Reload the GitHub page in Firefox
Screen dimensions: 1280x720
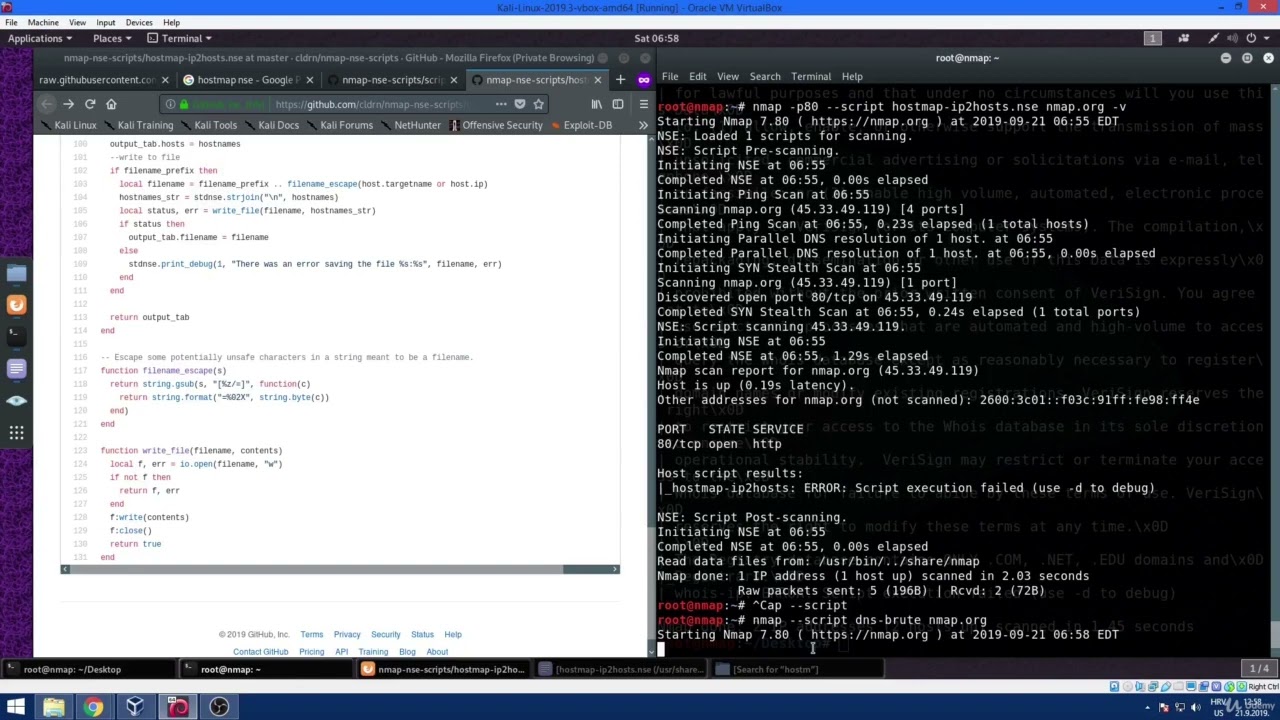click(x=90, y=104)
